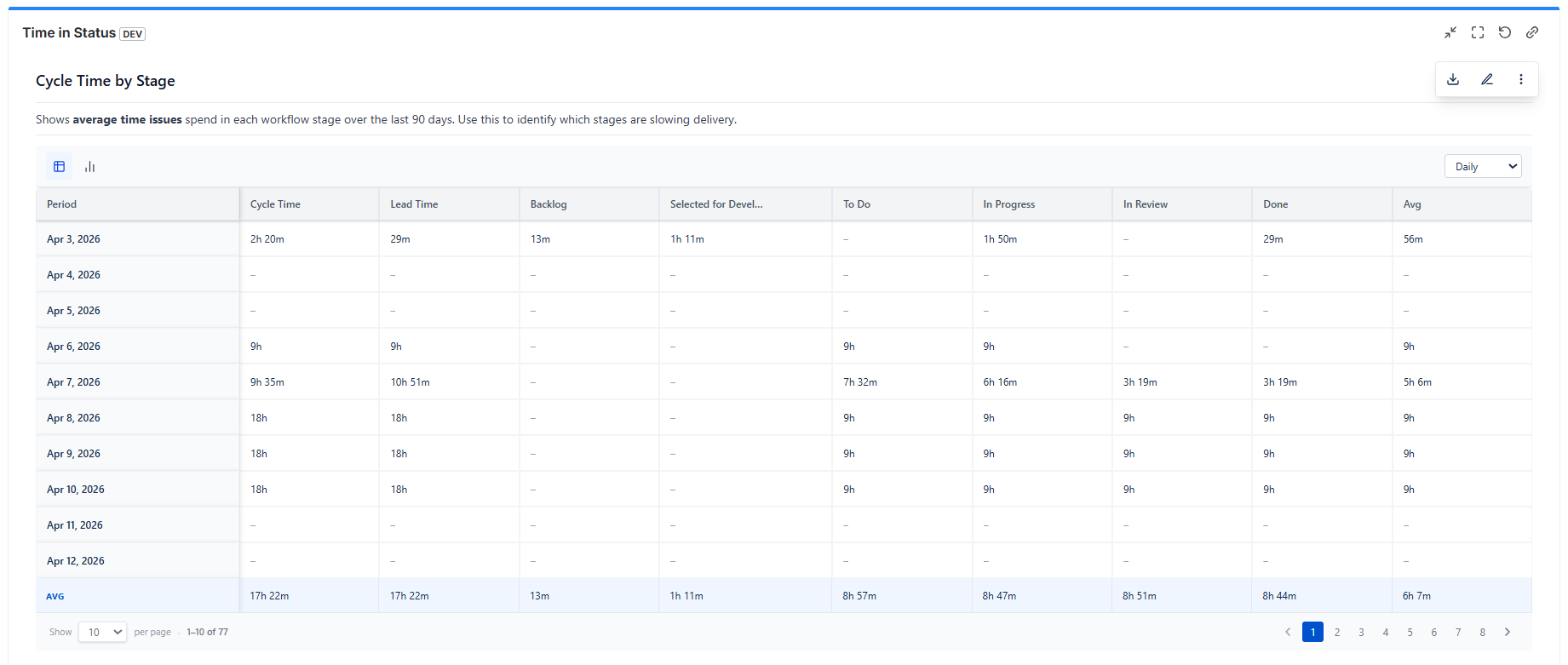Click the 1–10 of 77 pagination count
The height and width of the screenshot is (665, 1568).
click(x=208, y=632)
